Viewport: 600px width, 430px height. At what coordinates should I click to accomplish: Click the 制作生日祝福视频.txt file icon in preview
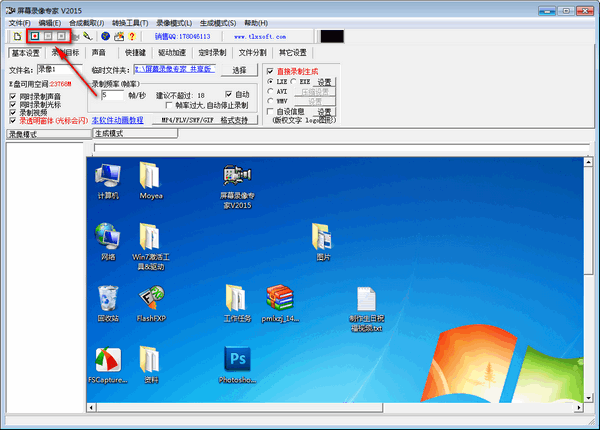pyautogui.click(x=367, y=309)
